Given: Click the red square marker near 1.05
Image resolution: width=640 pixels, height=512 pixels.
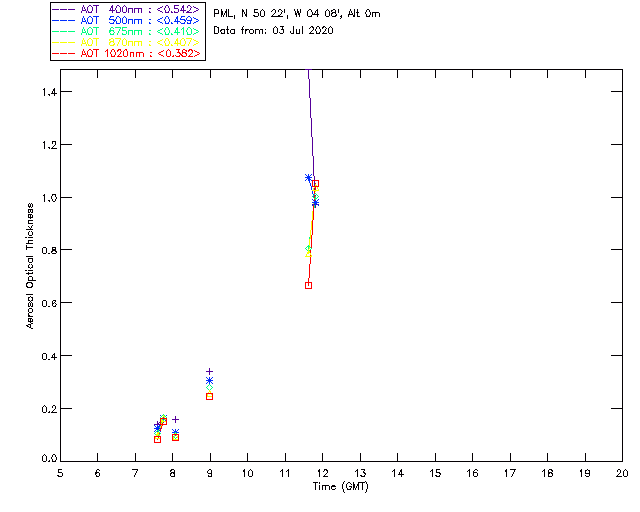Looking at the screenshot, I should click(x=315, y=184).
